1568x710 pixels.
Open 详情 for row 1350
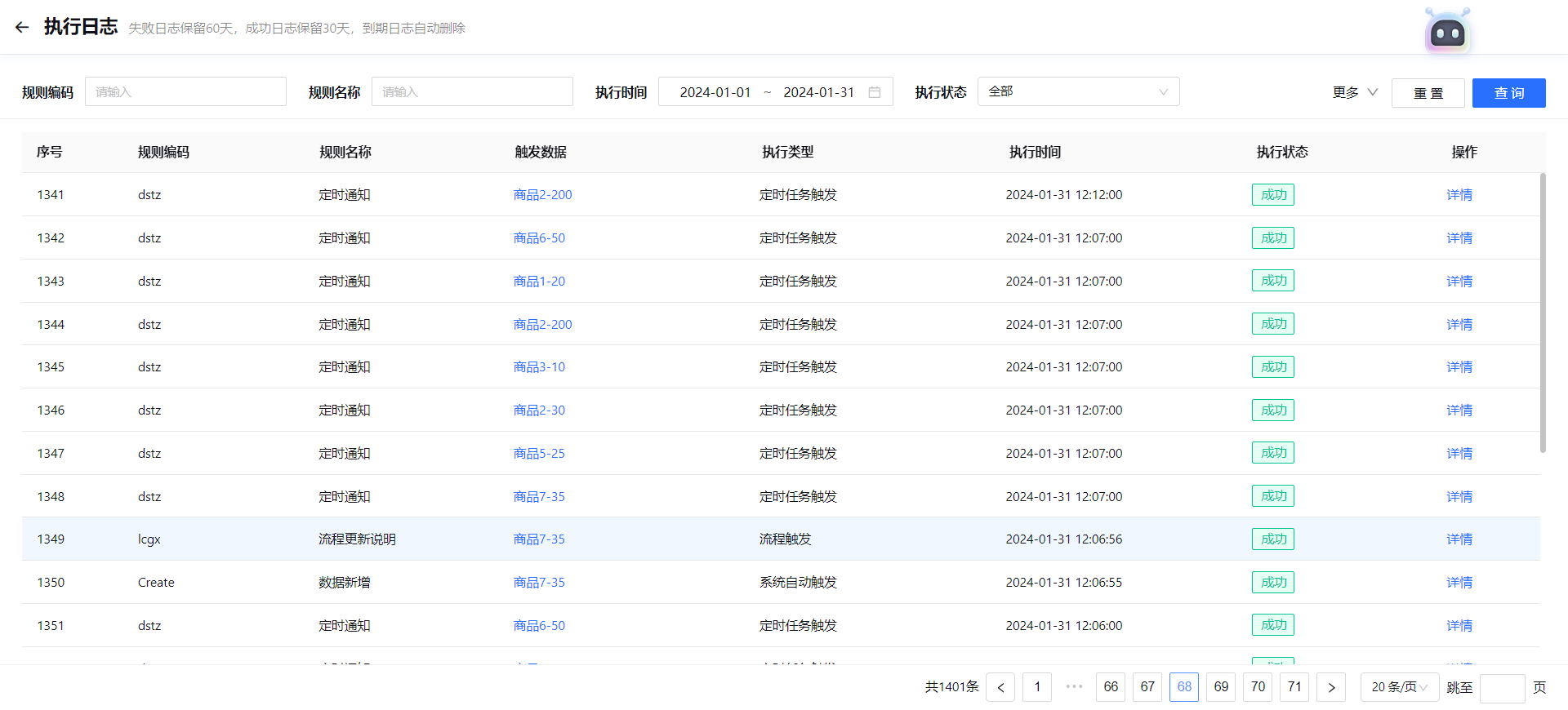(1459, 582)
